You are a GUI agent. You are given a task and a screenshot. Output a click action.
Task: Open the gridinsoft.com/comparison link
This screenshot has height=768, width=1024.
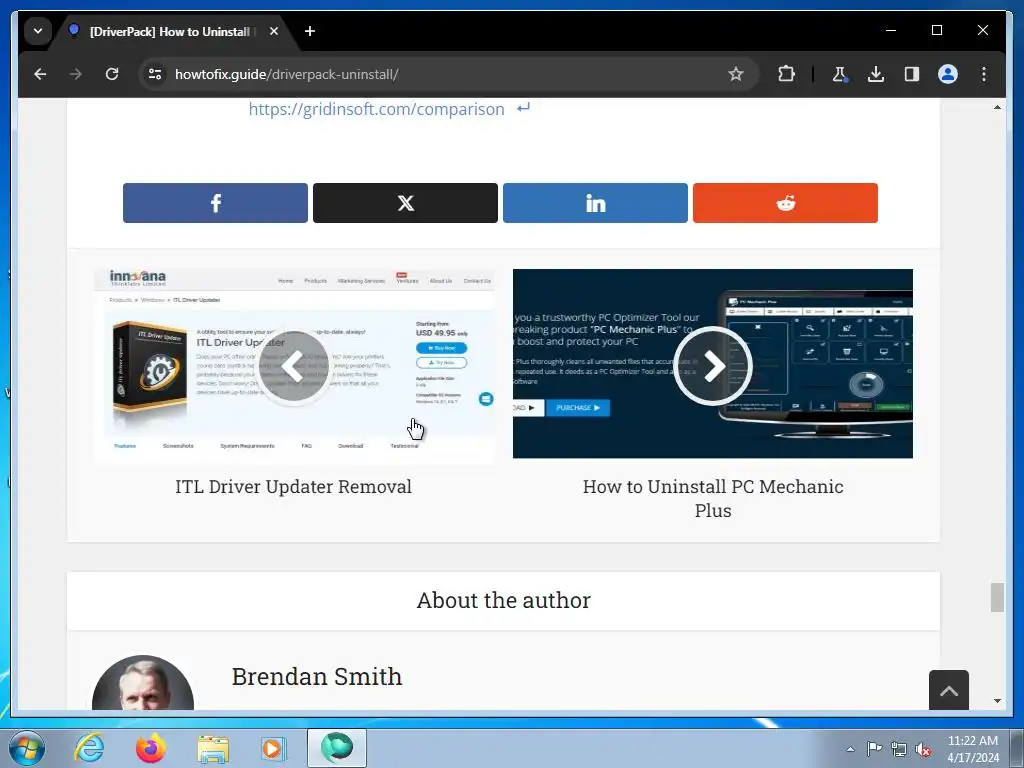376,109
